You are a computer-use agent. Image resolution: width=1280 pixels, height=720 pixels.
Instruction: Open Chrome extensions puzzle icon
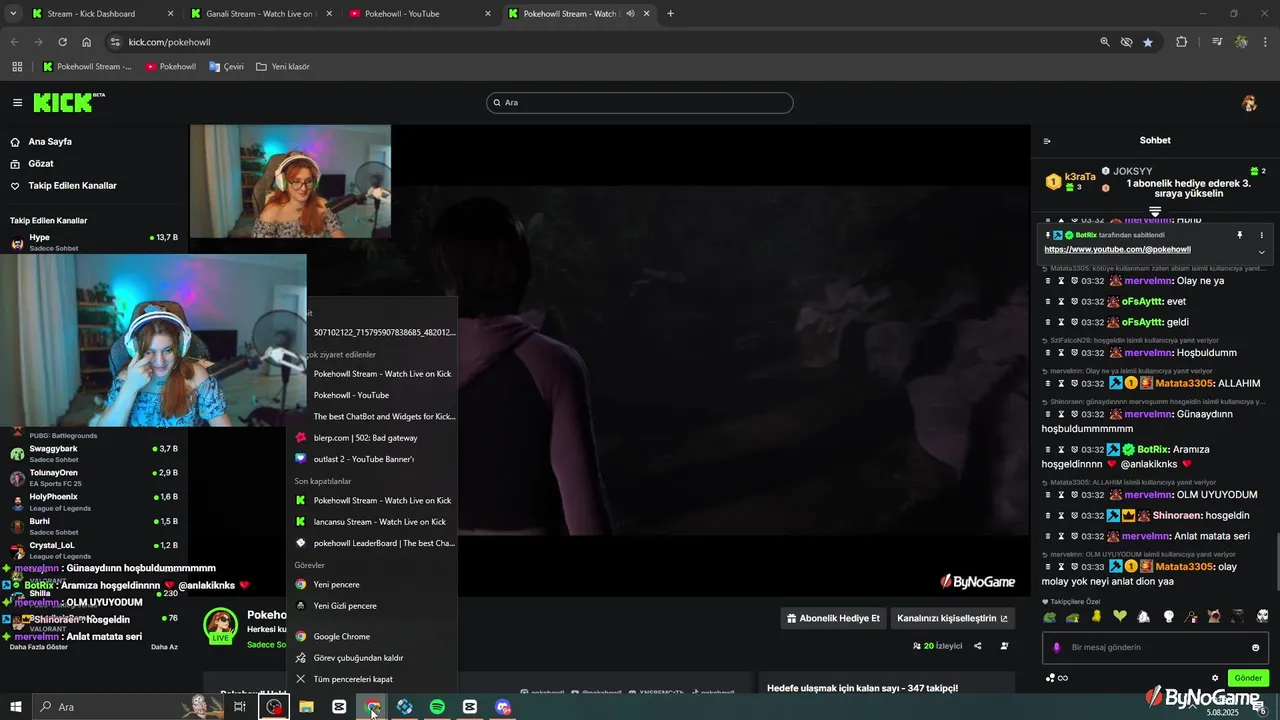1182,42
